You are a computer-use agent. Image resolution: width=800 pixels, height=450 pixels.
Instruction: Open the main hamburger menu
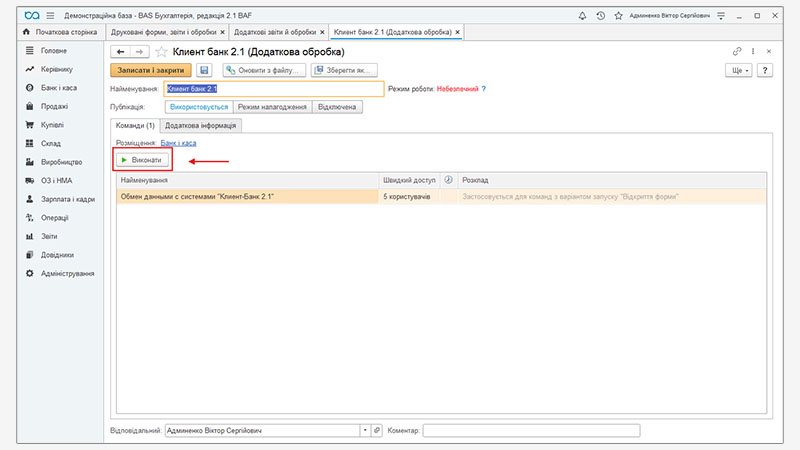pos(50,16)
